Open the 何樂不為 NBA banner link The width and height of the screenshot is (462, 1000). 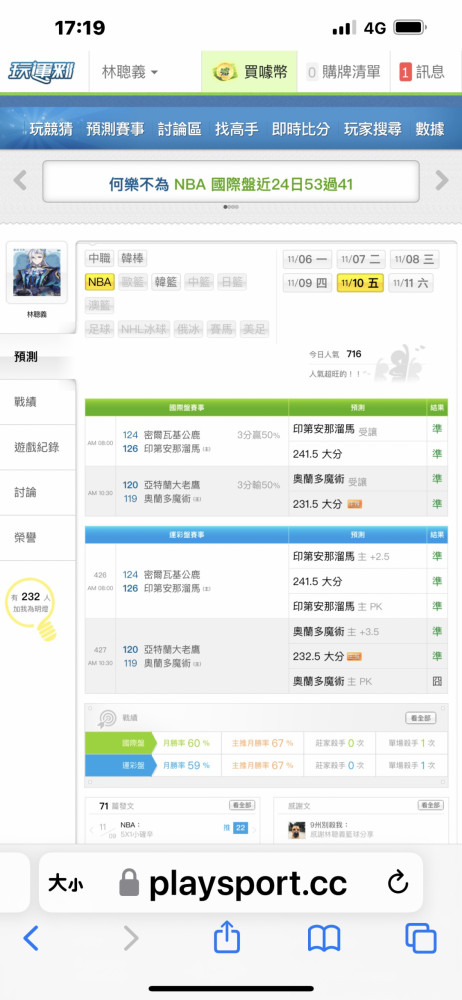pos(231,185)
